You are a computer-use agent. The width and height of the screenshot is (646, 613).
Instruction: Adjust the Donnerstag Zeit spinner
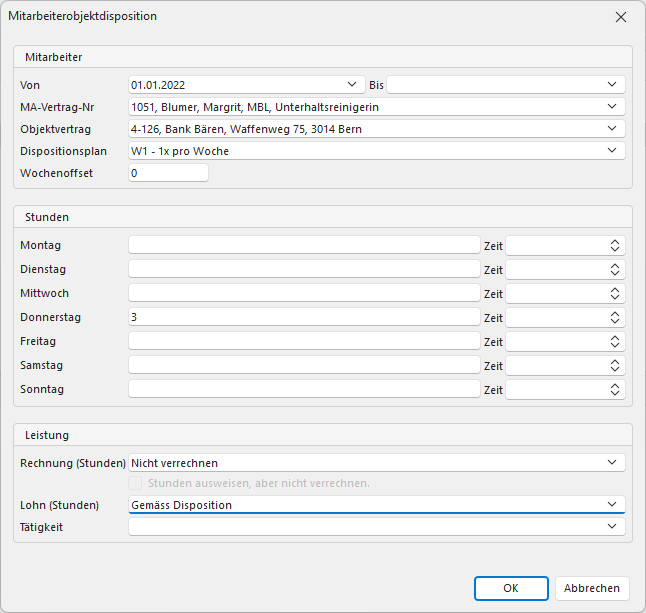(x=615, y=317)
